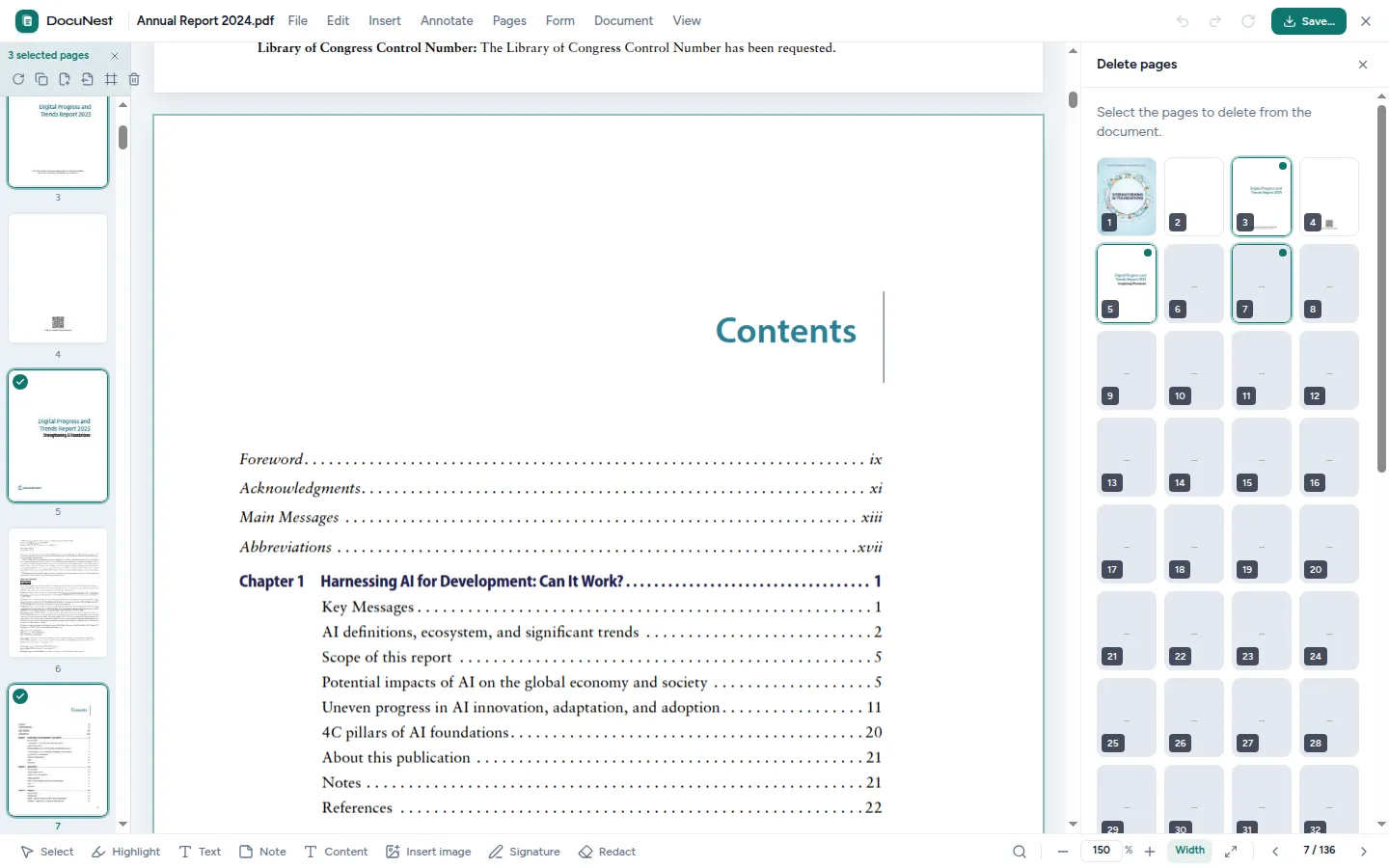Click the zoom percentage field

(x=1102, y=851)
